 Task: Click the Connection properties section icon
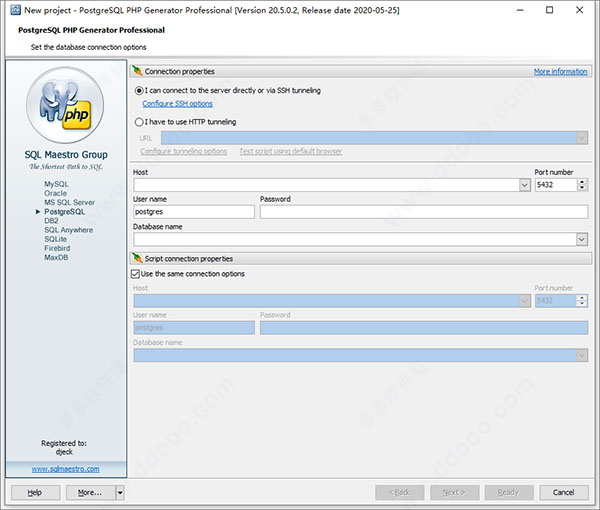click(137, 71)
